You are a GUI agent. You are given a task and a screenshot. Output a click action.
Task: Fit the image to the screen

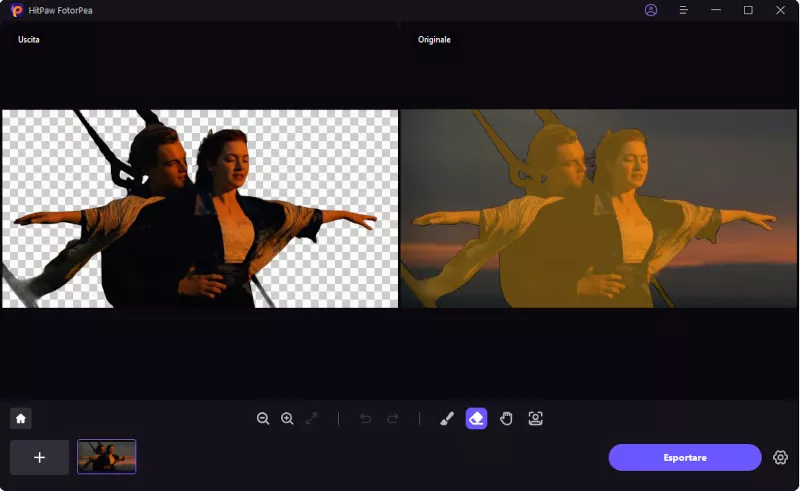[x=312, y=419]
